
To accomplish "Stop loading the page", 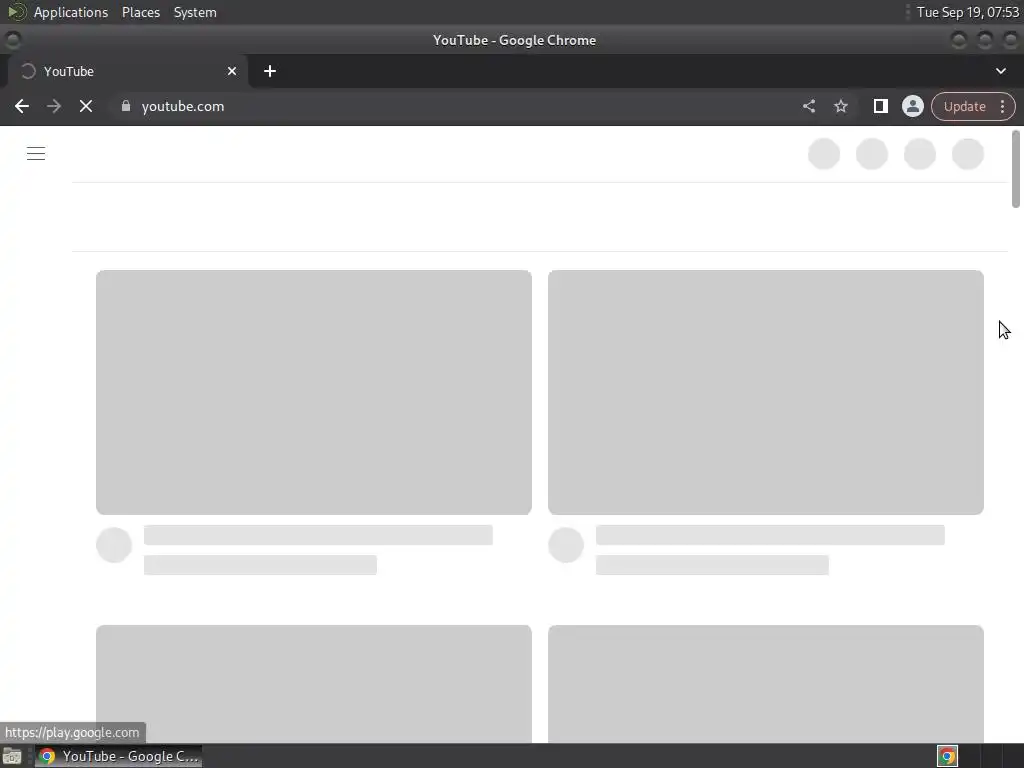I will (86, 106).
